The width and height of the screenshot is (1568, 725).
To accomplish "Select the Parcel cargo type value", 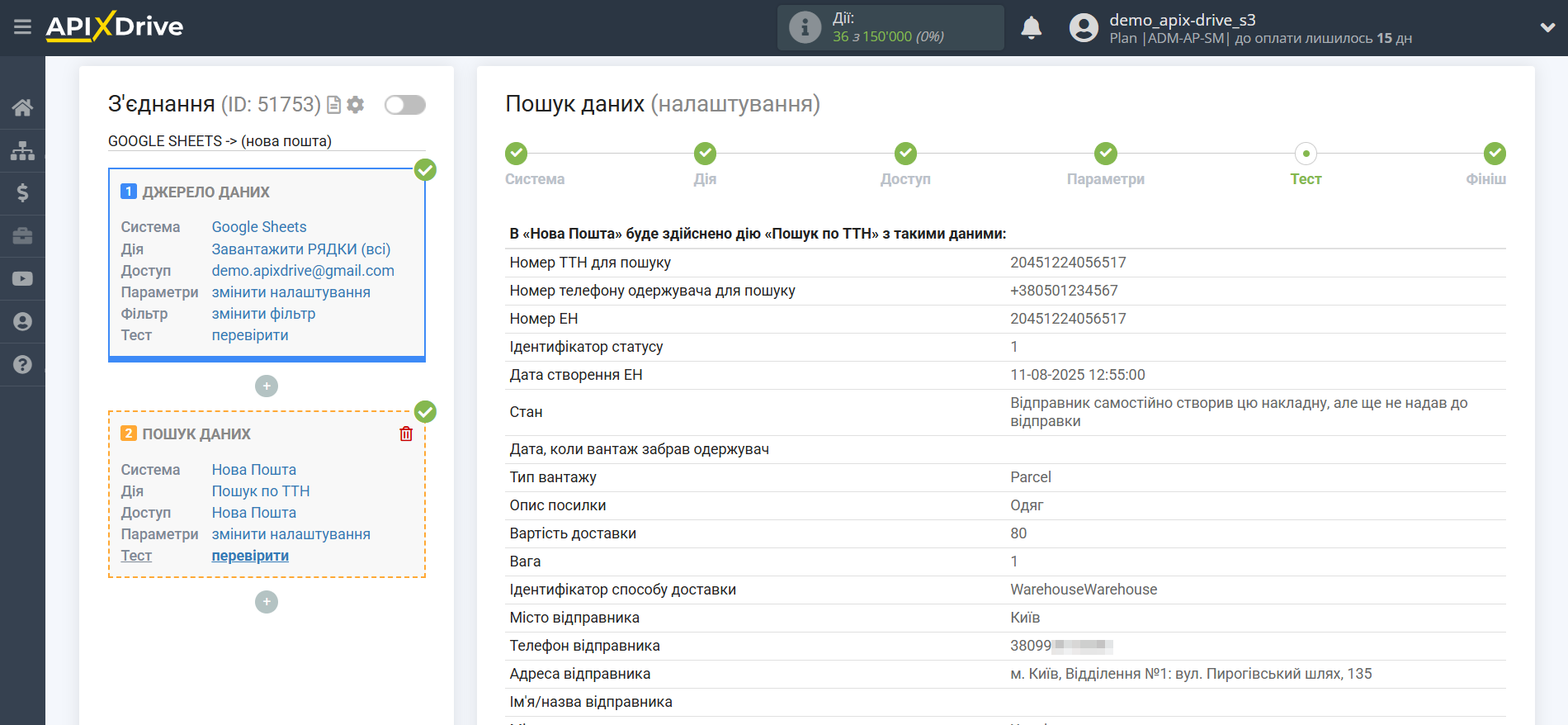I will click(x=1031, y=477).
